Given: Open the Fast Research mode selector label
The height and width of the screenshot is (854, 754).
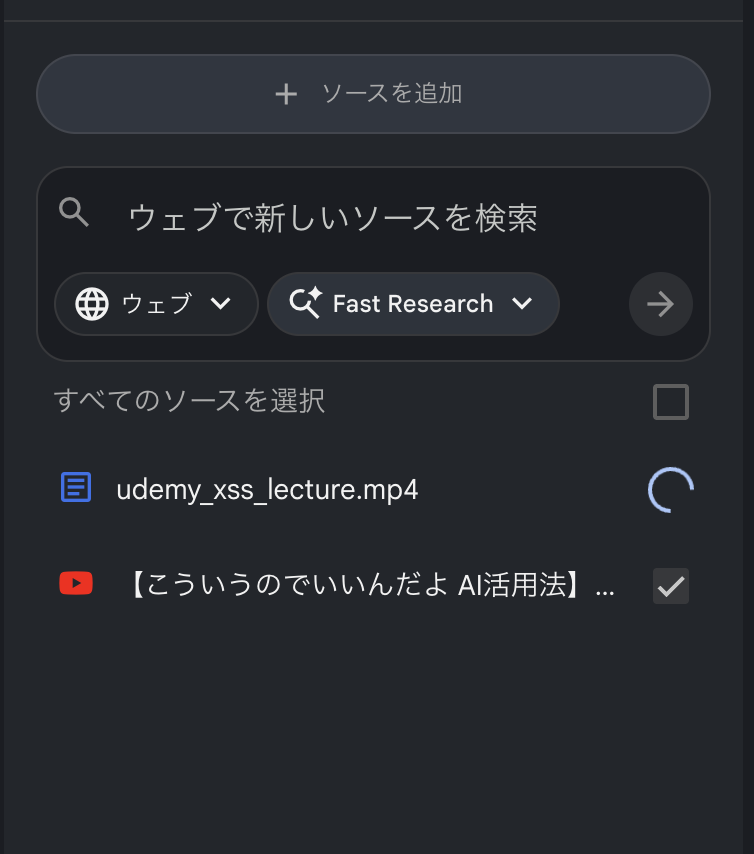Looking at the screenshot, I should click(x=412, y=304).
